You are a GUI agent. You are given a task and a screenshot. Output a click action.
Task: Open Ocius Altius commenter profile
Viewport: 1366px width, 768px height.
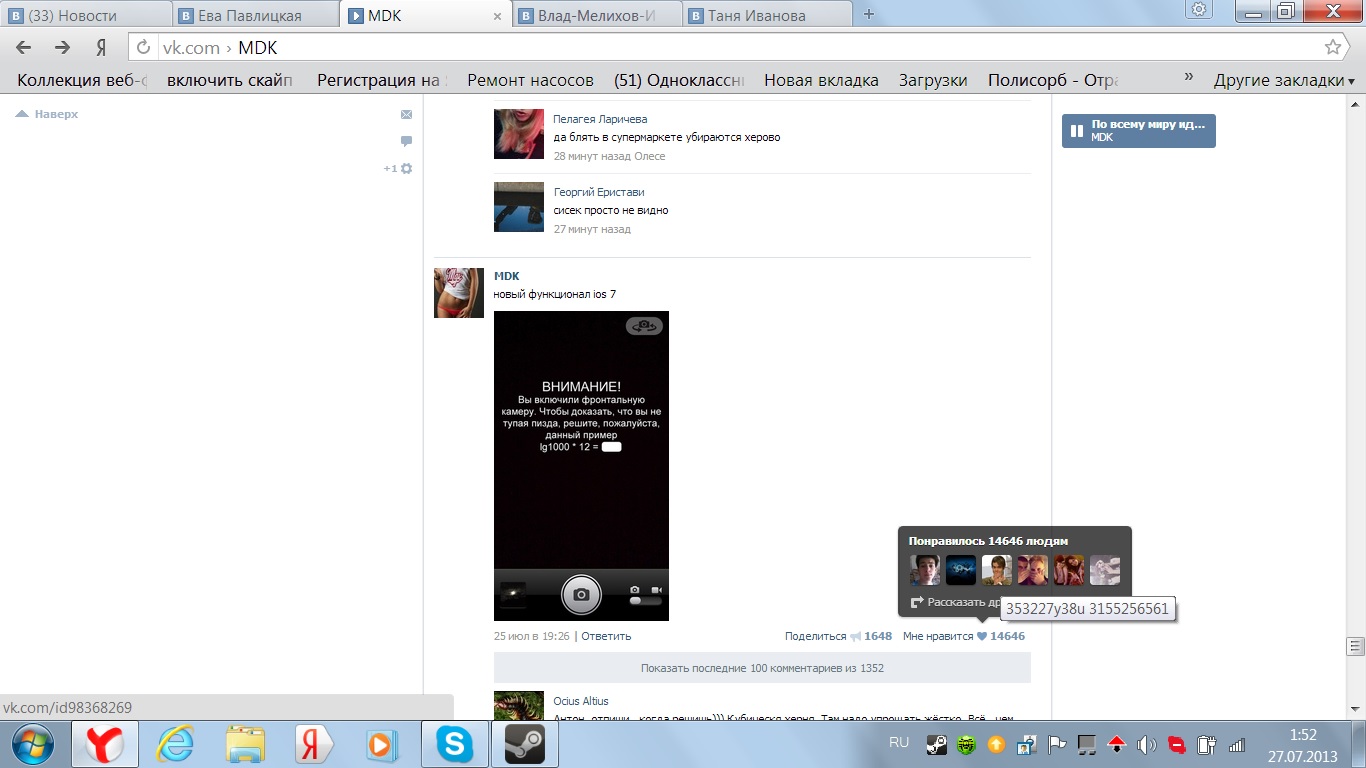pos(581,701)
